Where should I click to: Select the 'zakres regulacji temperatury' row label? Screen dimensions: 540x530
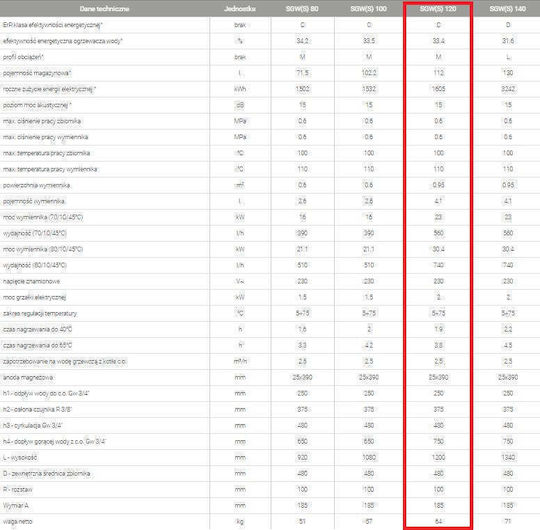pos(40,313)
